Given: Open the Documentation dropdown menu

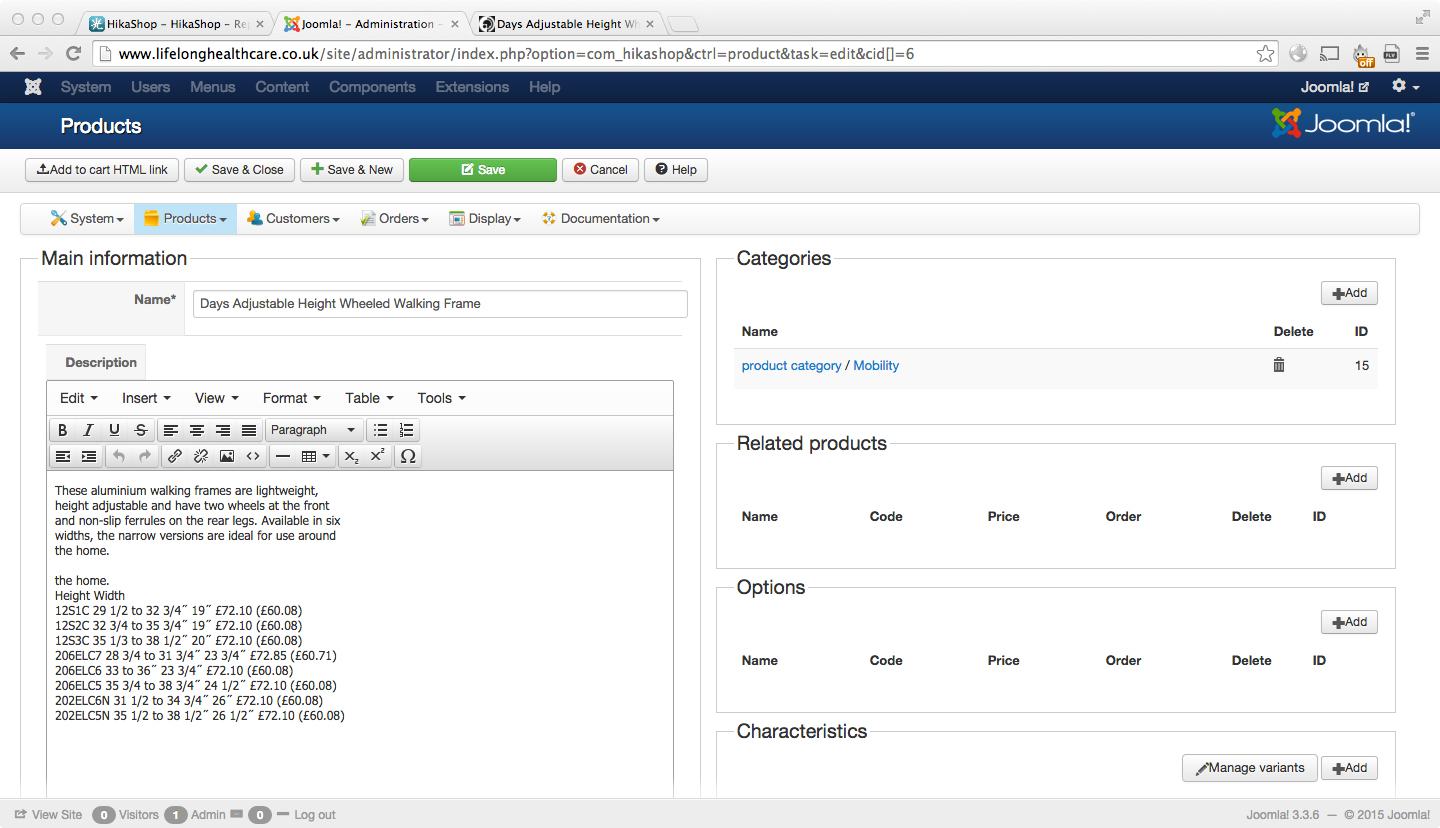Looking at the screenshot, I should pyautogui.click(x=601, y=219).
